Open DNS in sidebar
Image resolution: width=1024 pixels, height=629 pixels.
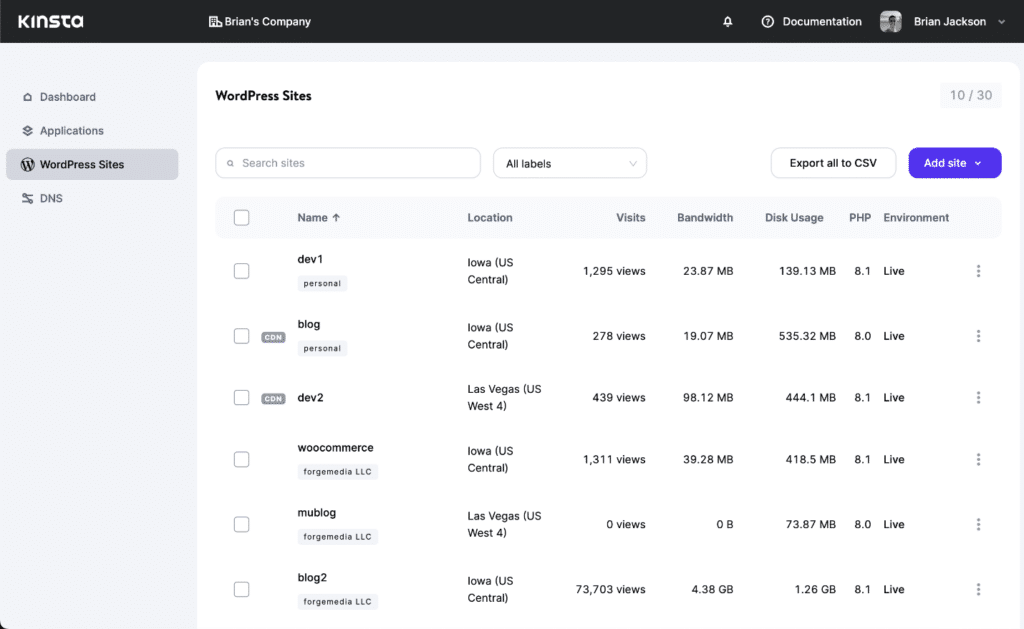pos(92,199)
